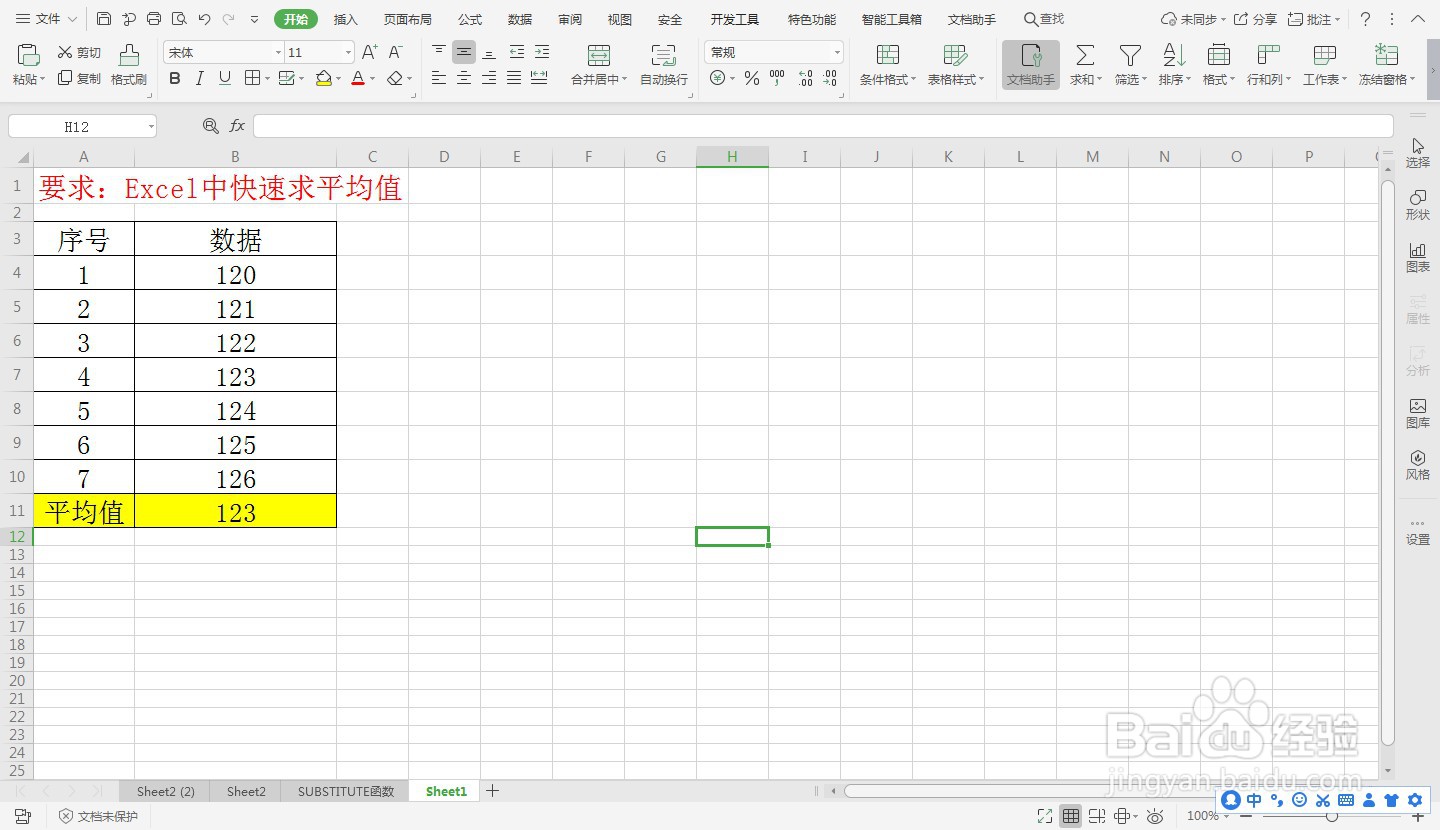This screenshot has width=1440, height=830.
Task: Switch to the Sheet2 worksheet tab
Action: (246, 791)
